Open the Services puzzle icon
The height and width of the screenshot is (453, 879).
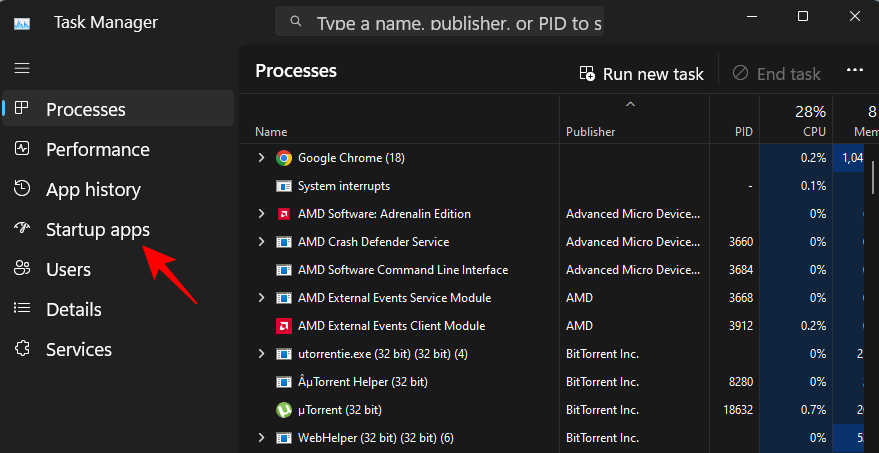tap(22, 349)
